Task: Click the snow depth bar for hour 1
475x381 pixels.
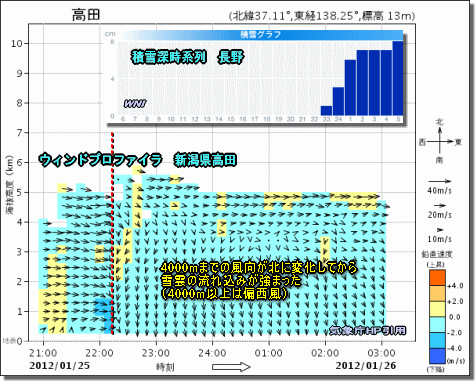Action: 350,88
